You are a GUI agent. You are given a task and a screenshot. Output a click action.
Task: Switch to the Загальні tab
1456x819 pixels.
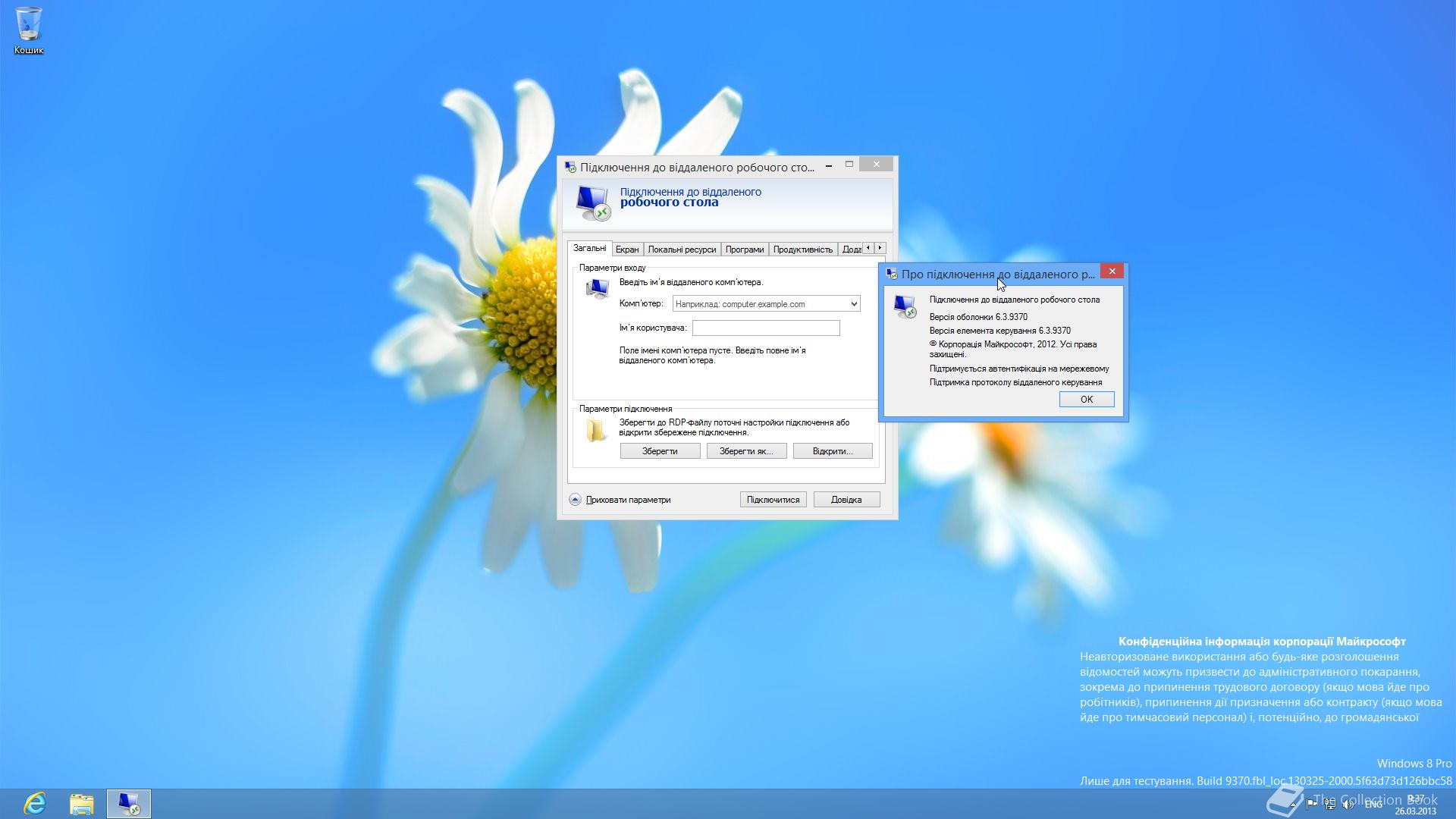[589, 248]
